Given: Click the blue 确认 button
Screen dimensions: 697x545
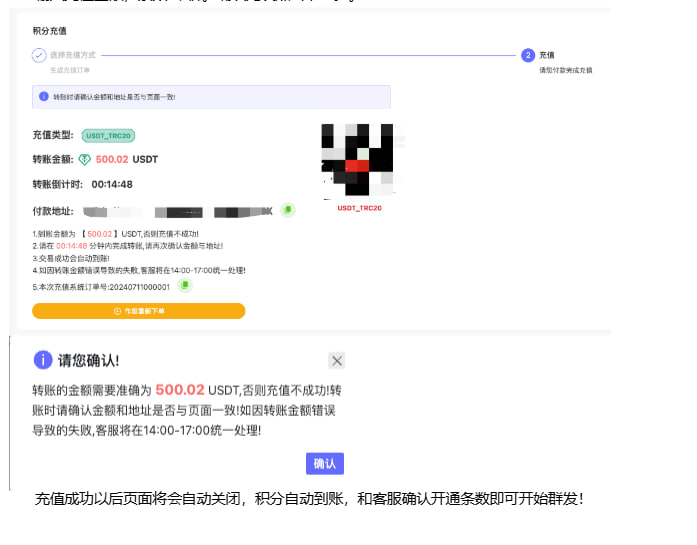Looking at the screenshot, I should (324, 464).
